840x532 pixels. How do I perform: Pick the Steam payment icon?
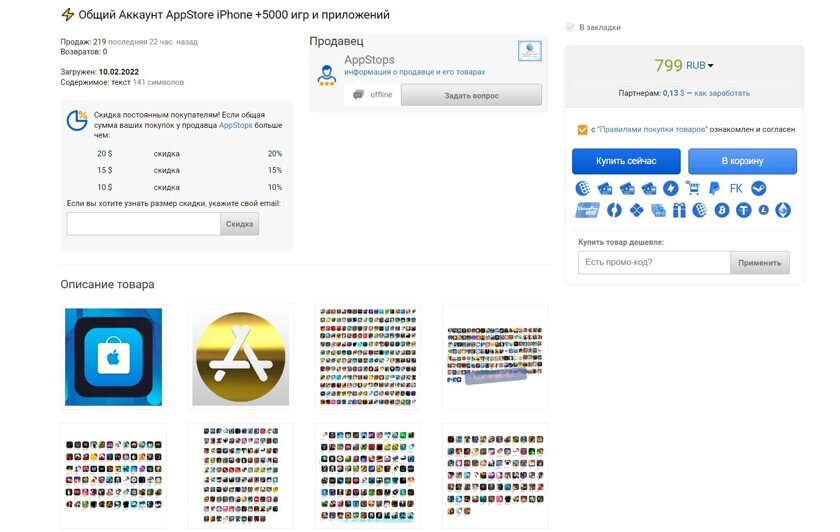759,188
